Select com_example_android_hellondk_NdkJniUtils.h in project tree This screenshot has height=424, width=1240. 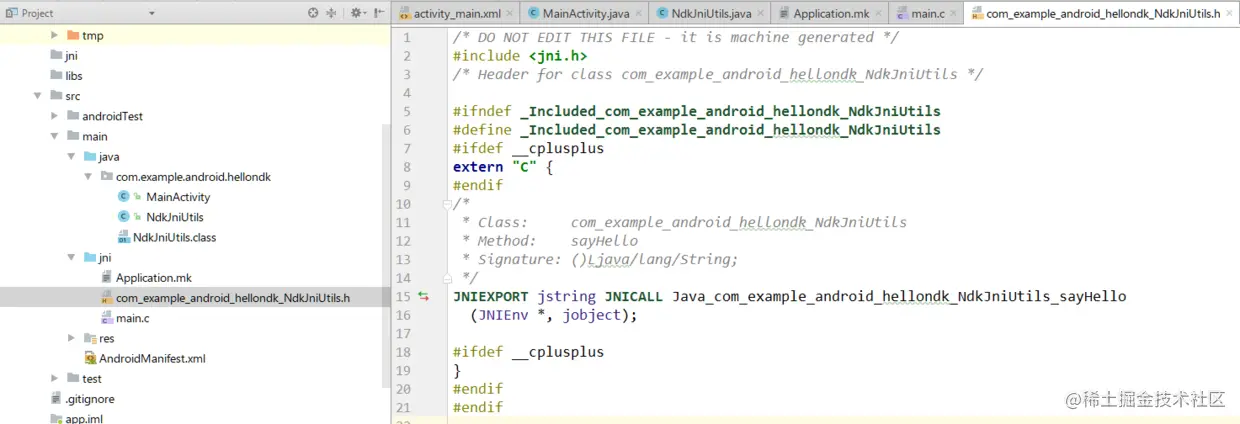click(x=232, y=298)
